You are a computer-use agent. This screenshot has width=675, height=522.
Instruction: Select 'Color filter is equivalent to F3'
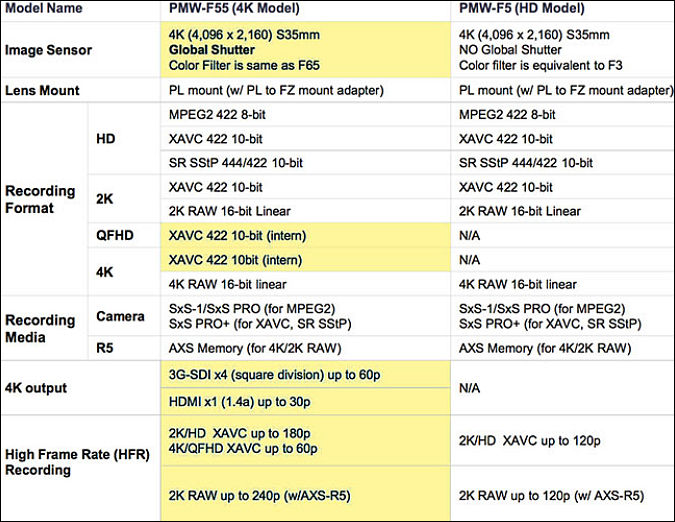click(x=541, y=65)
